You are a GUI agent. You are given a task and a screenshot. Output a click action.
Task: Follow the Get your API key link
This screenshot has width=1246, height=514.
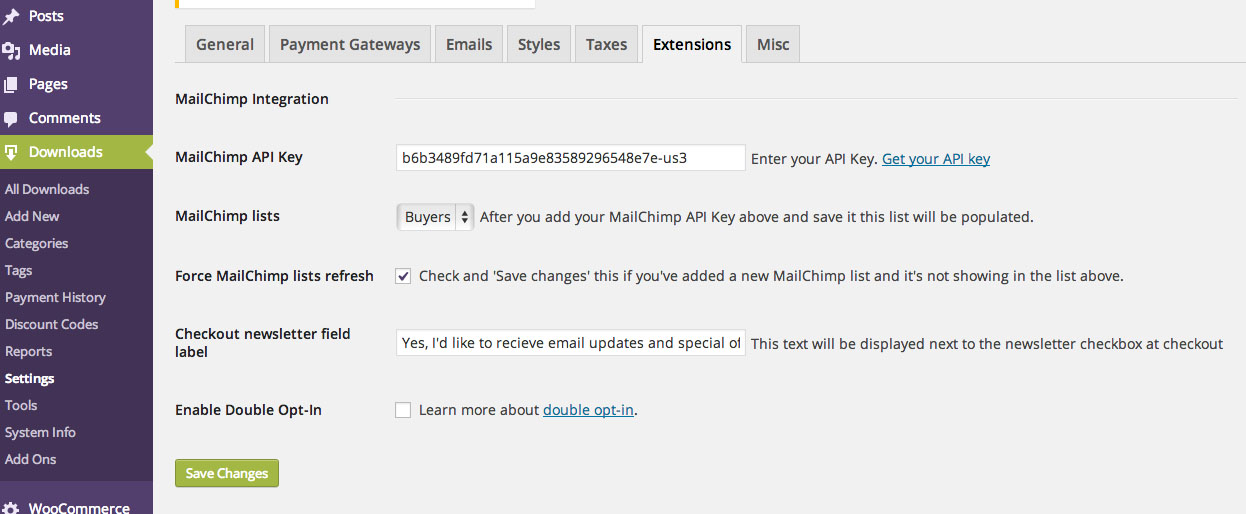pyautogui.click(x=936, y=158)
